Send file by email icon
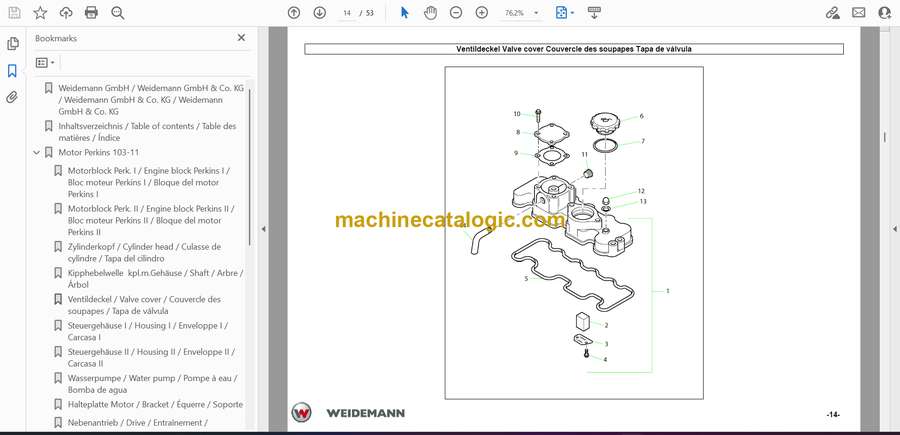This screenshot has height=435, width=900. pos(859,13)
